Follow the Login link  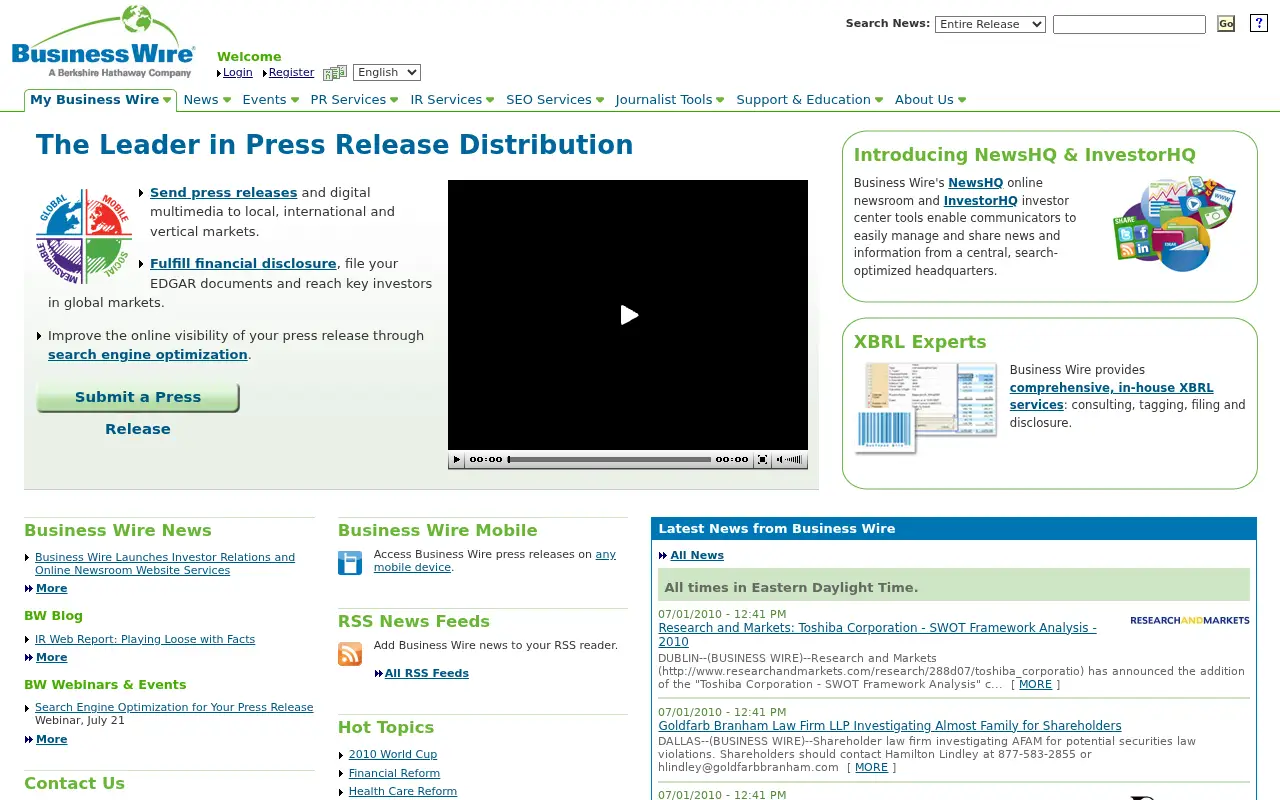tap(238, 72)
